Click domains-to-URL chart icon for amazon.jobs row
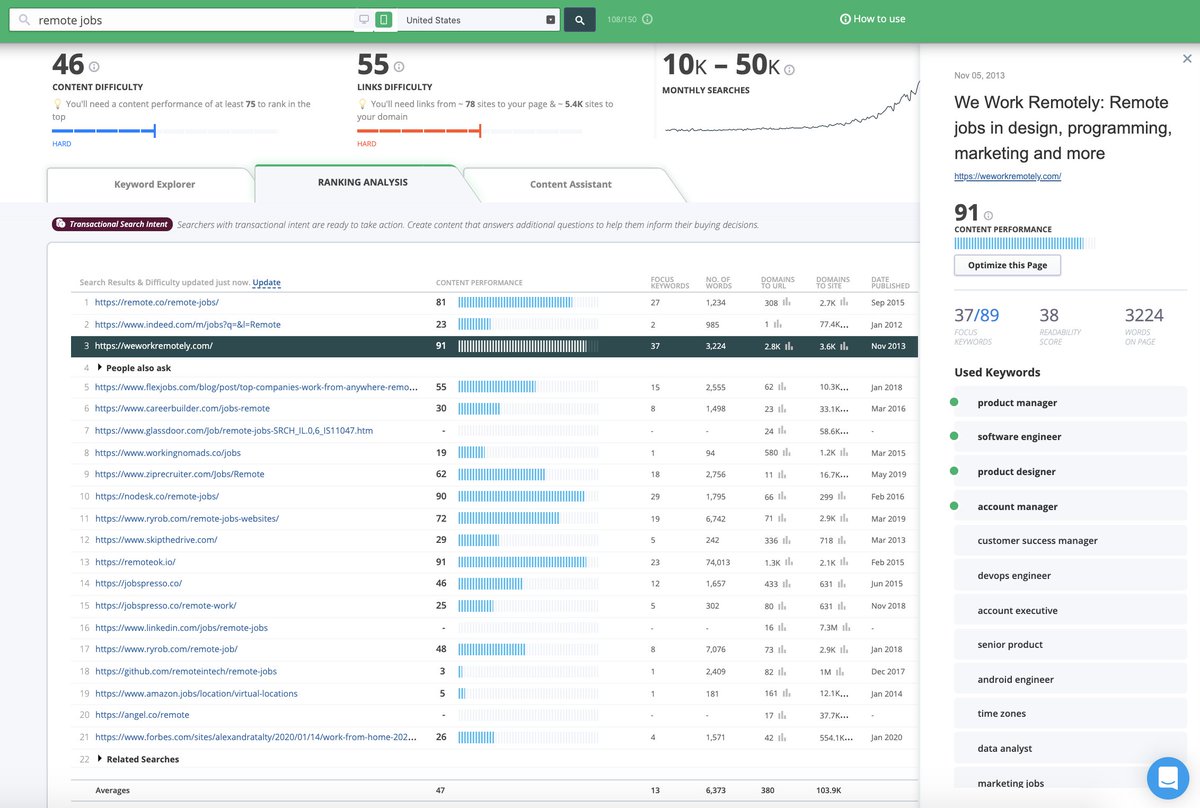1200x808 pixels. pyautogui.click(x=788, y=694)
